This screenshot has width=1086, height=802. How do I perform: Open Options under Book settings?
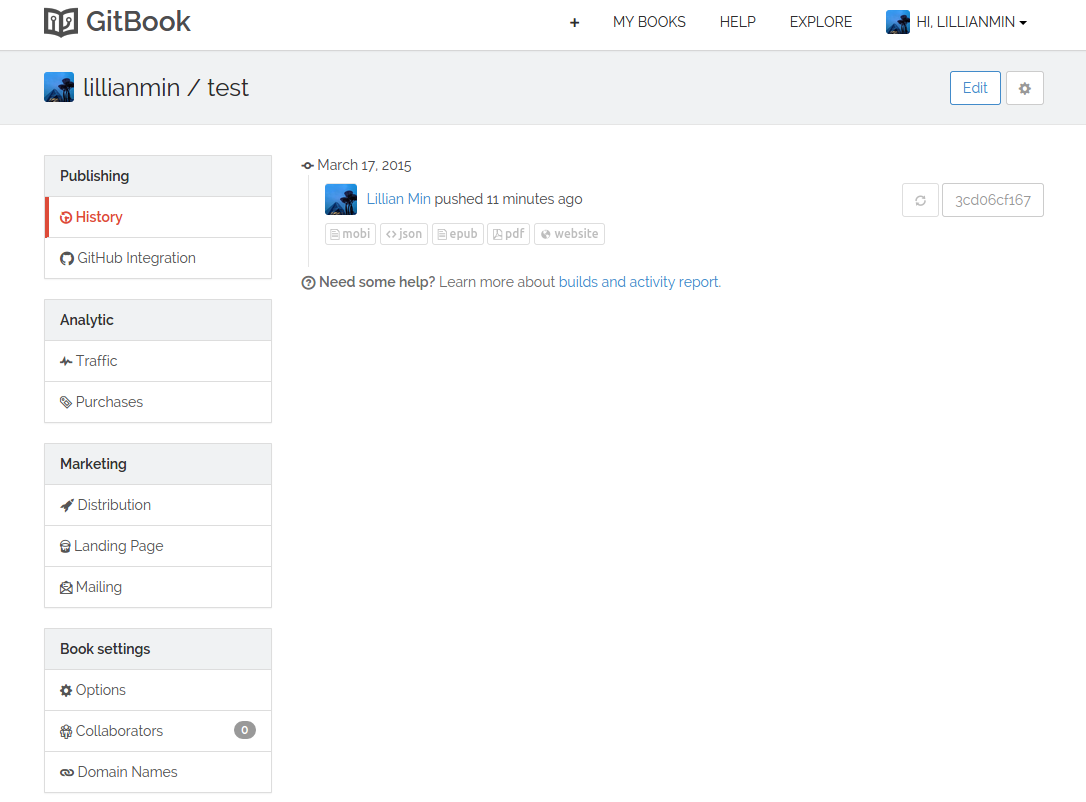coord(158,690)
